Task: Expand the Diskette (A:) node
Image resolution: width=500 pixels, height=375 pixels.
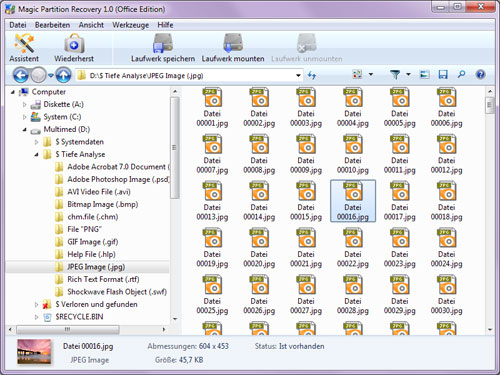Action: click(24, 105)
